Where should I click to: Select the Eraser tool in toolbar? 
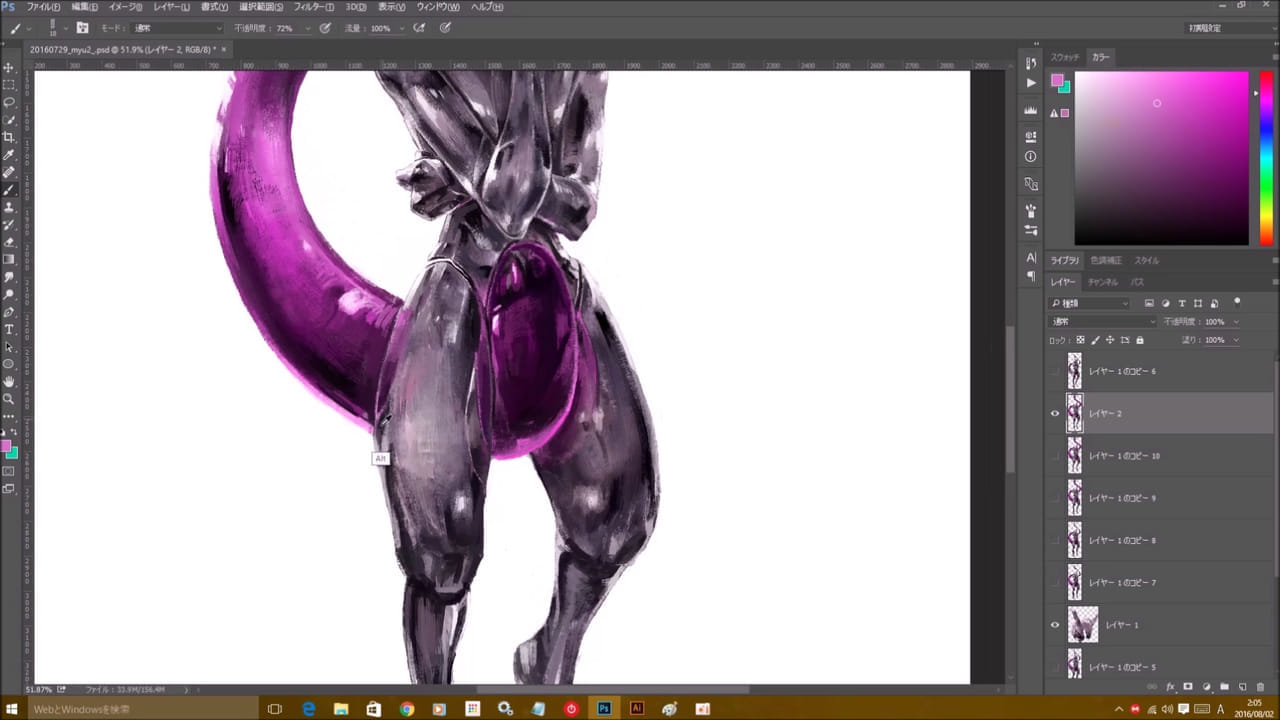tap(9, 241)
